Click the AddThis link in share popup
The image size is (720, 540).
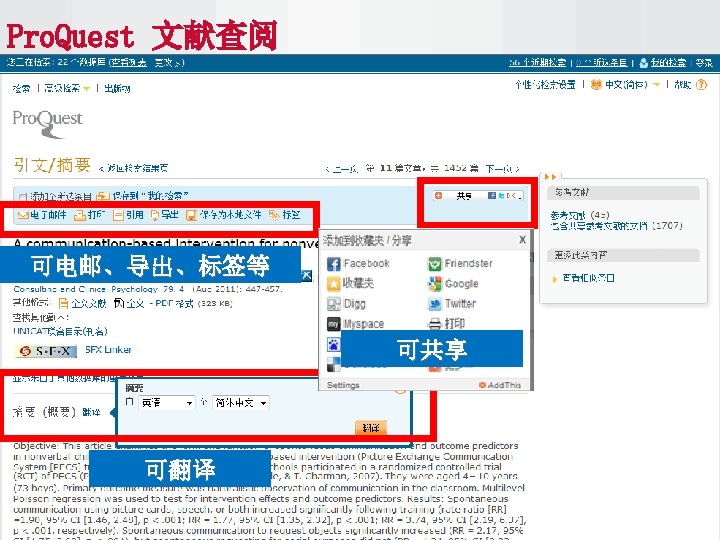click(x=500, y=385)
